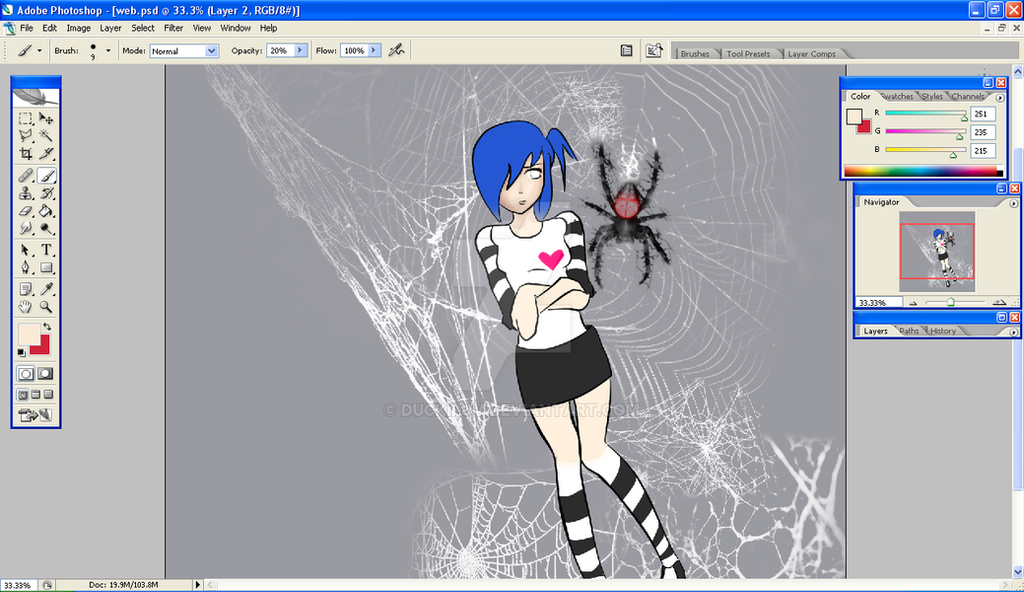The height and width of the screenshot is (592, 1024).
Task: Open the Layers palette options menu
Action: (x=1014, y=332)
